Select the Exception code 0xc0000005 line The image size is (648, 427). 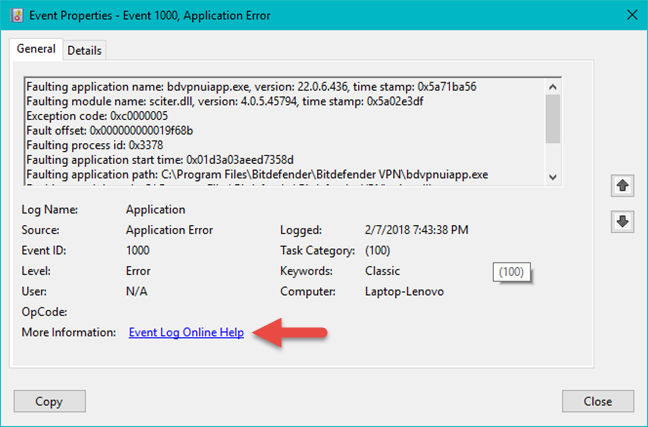97,116
